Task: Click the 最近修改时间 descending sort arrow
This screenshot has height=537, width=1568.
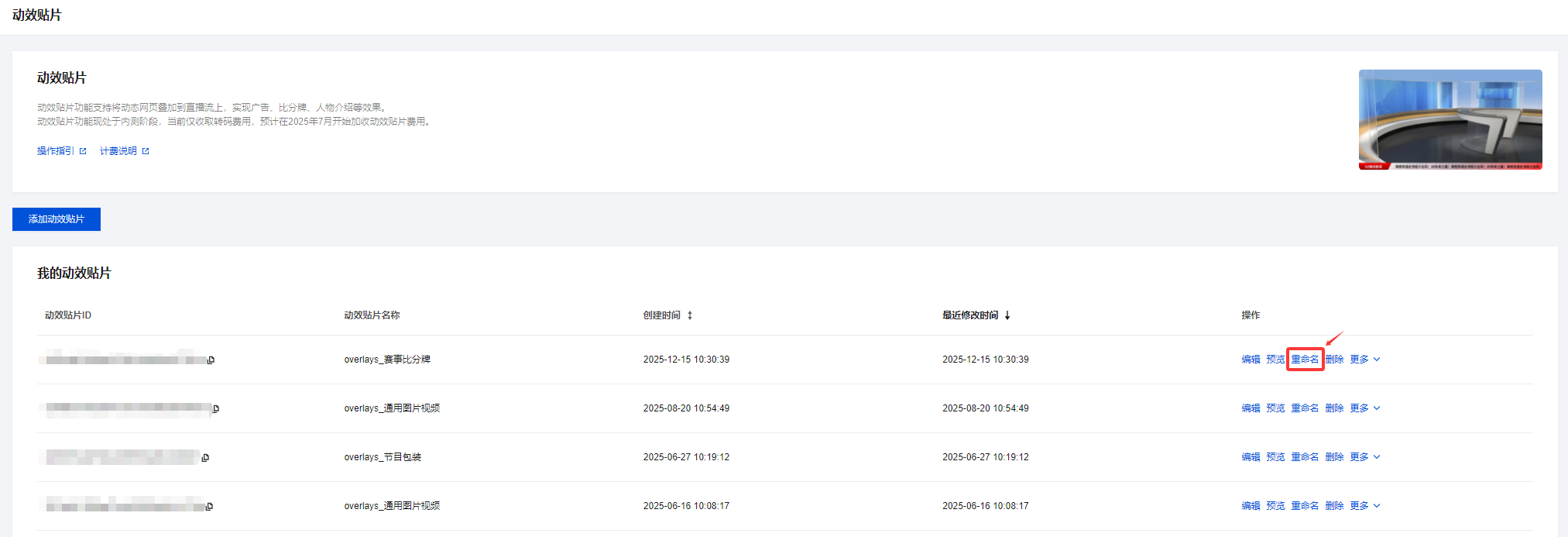Action: [x=1007, y=315]
